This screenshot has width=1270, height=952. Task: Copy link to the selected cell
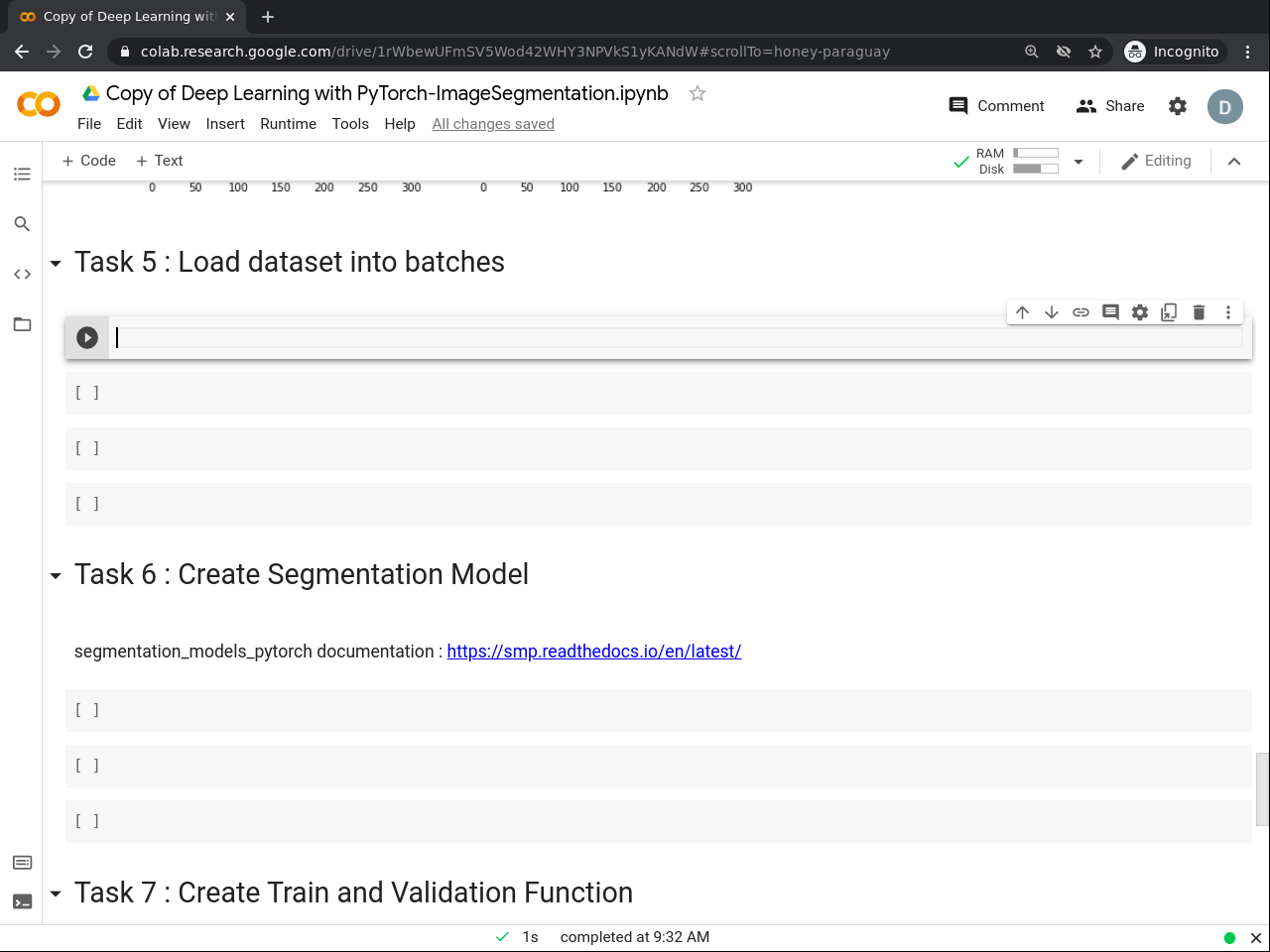pyautogui.click(x=1081, y=312)
